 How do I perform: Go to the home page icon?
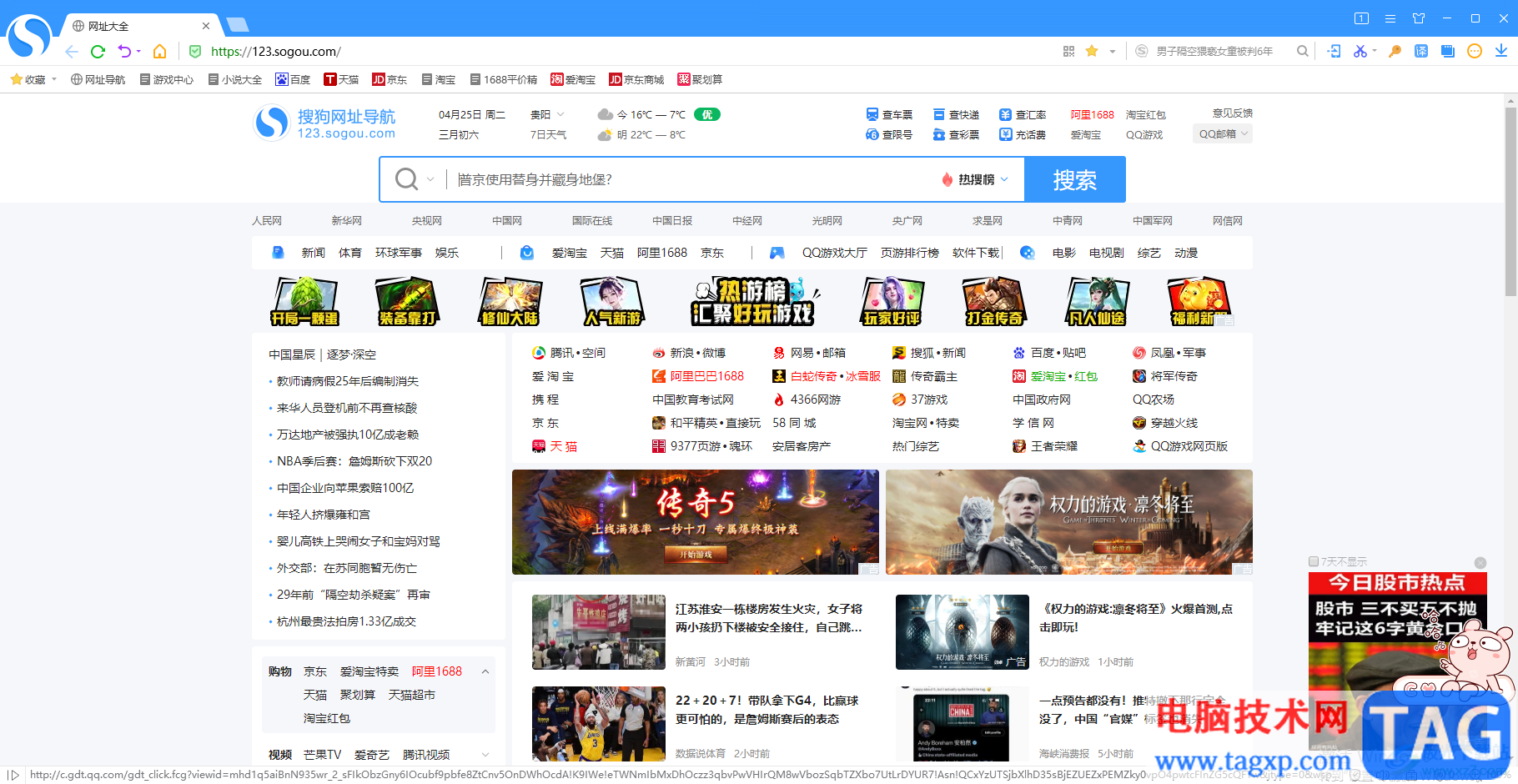tap(160, 52)
